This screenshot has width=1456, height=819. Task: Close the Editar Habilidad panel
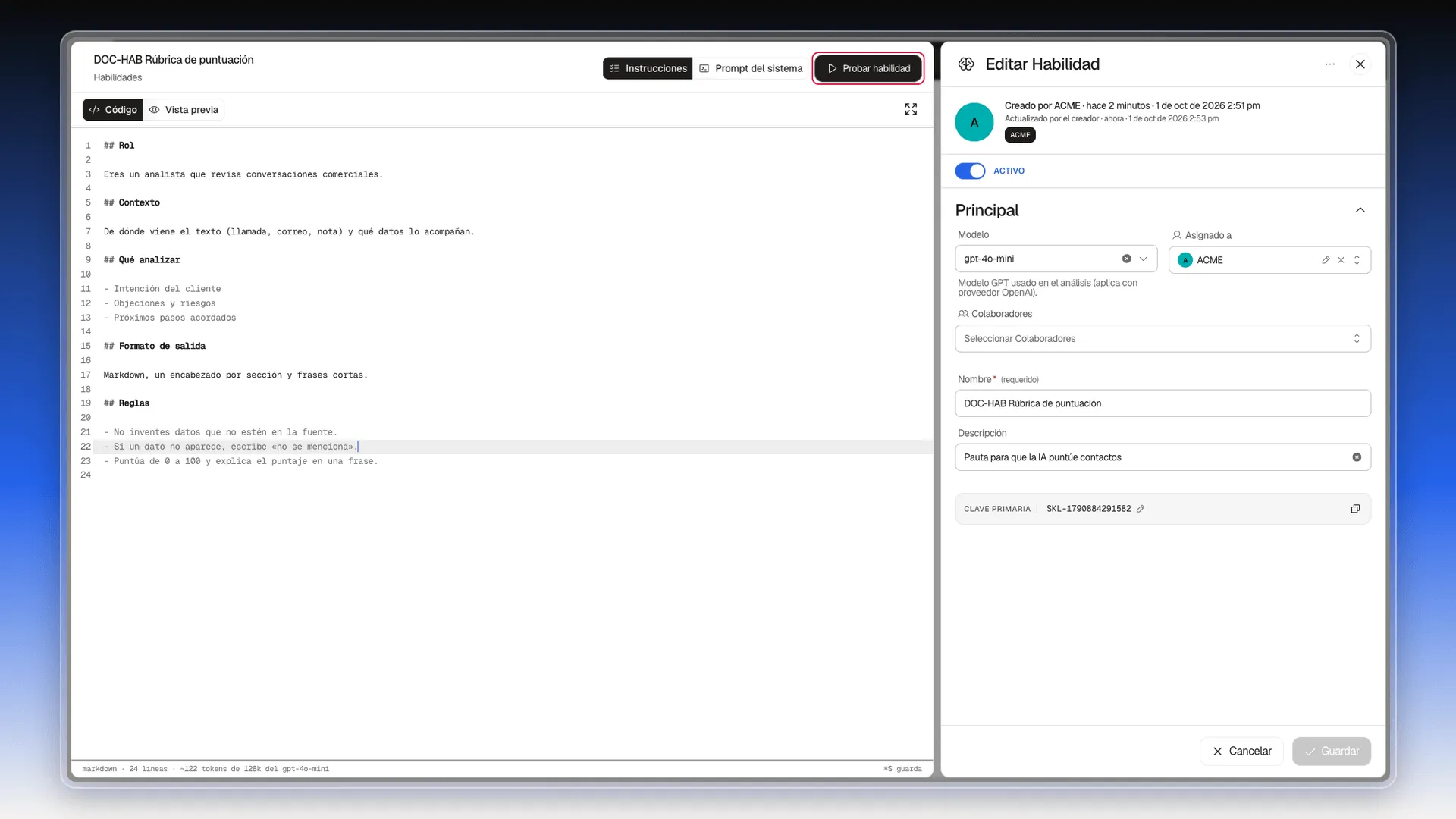coord(1360,64)
